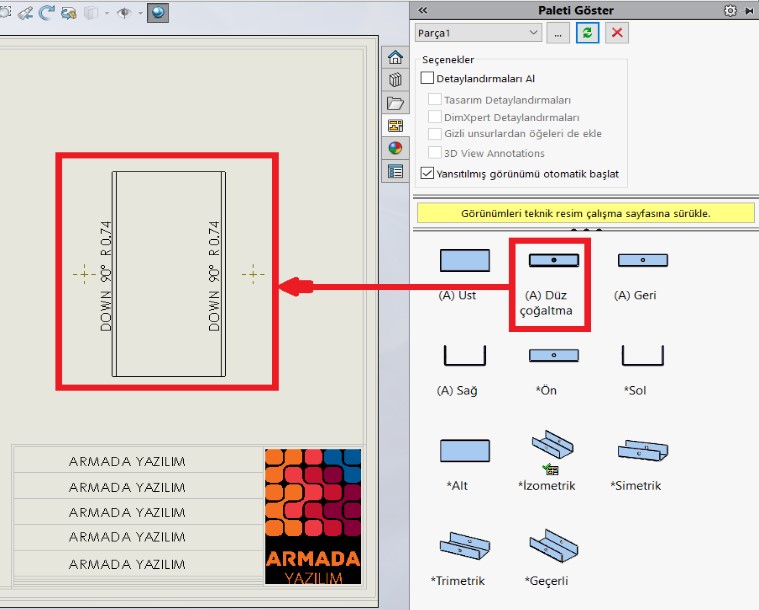Viewport: 759px width, 610px height.
Task: Click the red X clear button
Action: click(617, 33)
